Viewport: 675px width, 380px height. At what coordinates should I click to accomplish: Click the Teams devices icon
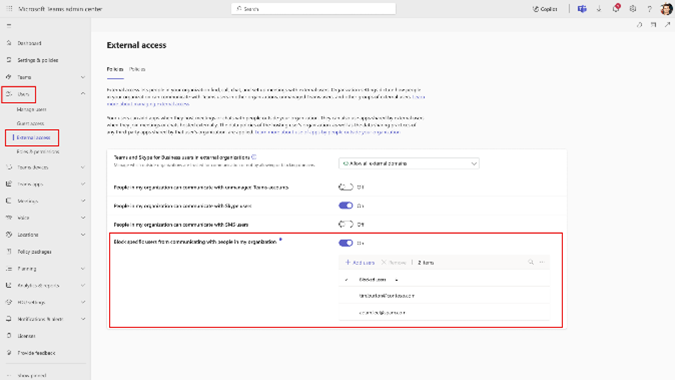click(9, 167)
